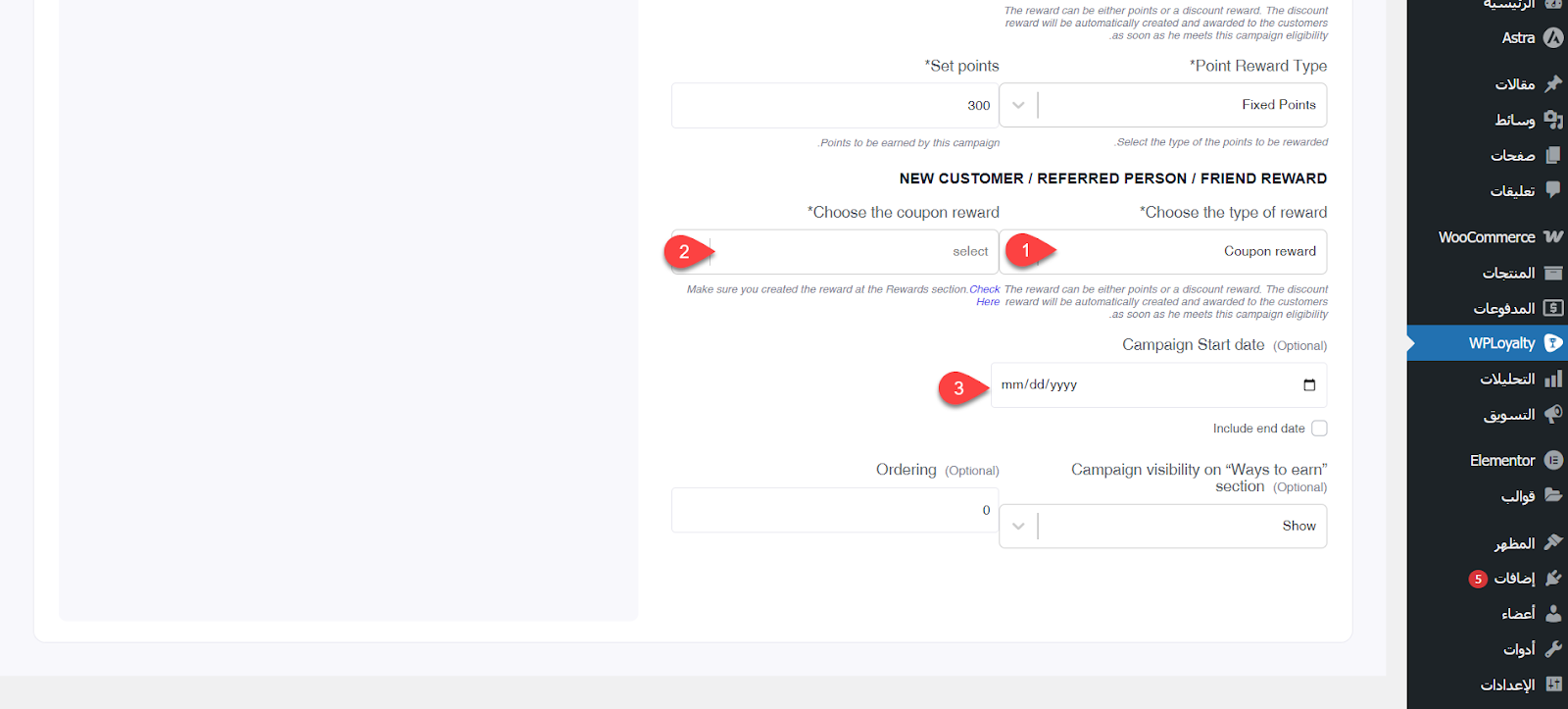The height and width of the screenshot is (709, 1568).
Task: Open the الإعدادات settings menu
Action: point(1487,684)
